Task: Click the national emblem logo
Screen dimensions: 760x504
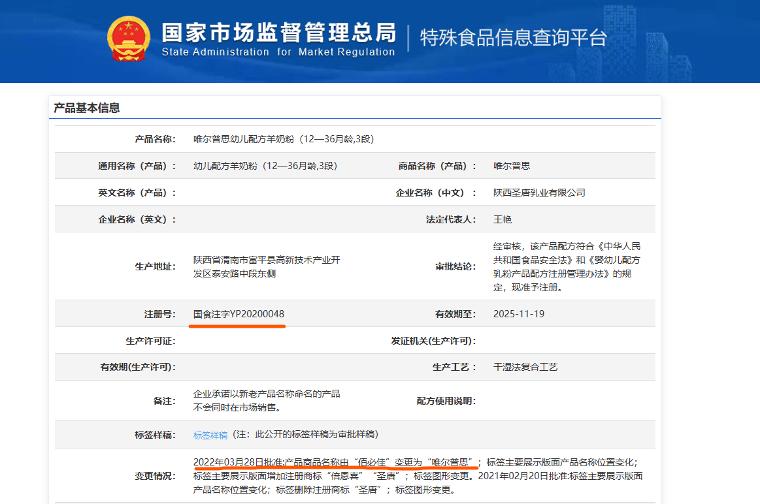Action: click(128, 38)
